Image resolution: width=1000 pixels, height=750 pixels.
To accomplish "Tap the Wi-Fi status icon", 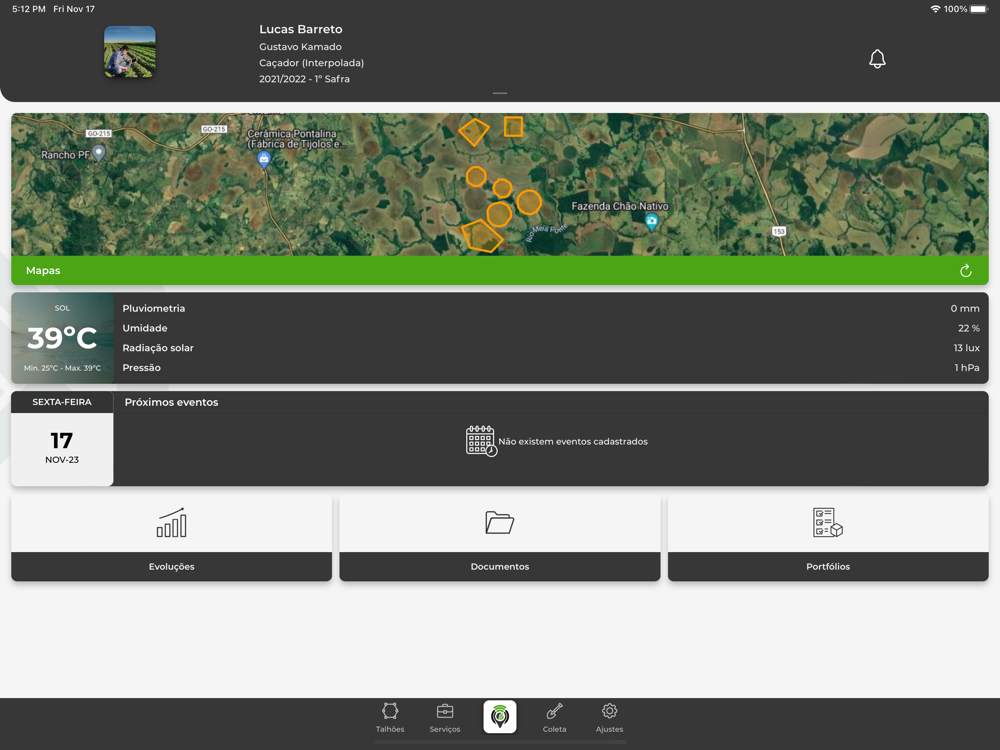I will 936,9.
